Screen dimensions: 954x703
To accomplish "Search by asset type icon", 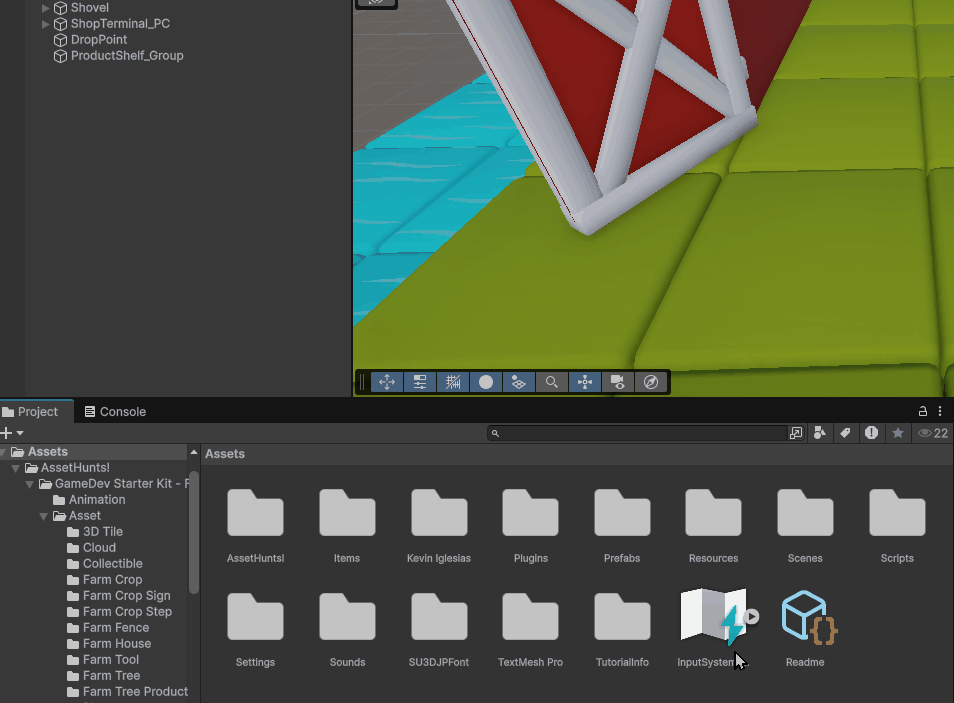I will (820, 433).
